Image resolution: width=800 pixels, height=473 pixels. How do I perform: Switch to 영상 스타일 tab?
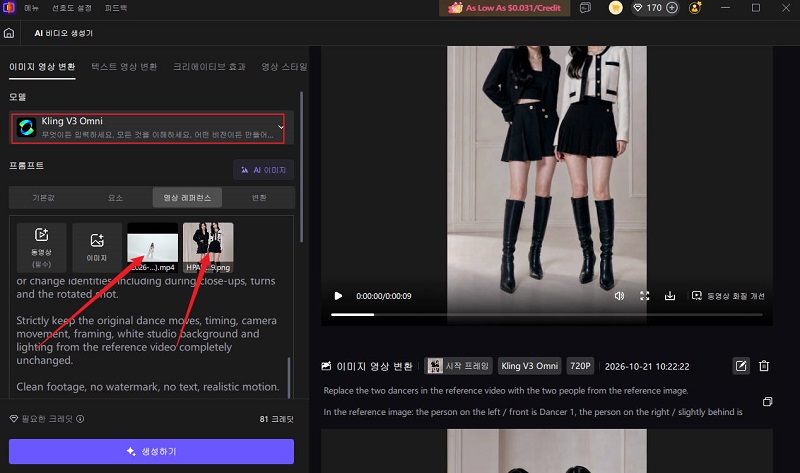(x=284, y=67)
